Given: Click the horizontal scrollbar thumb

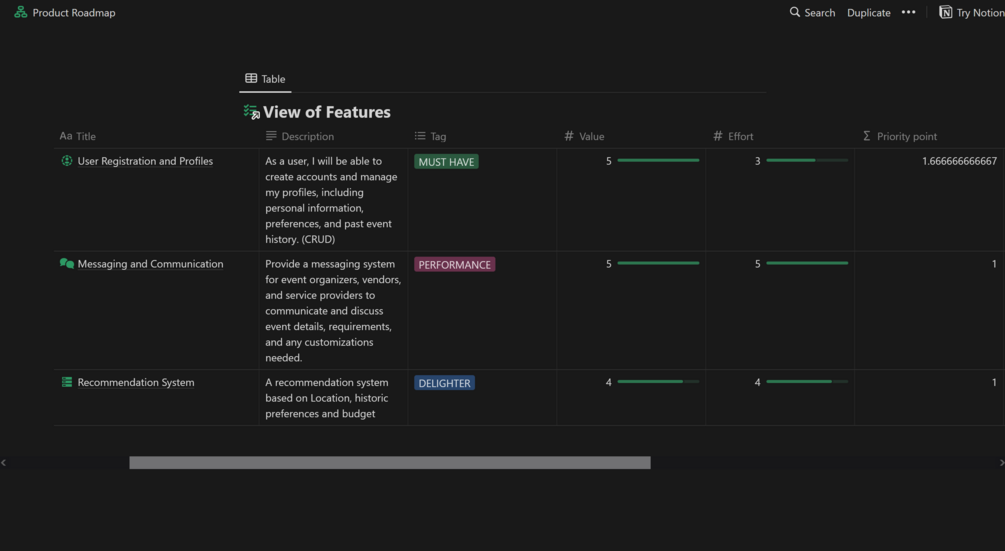Looking at the screenshot, I should coord(390,463).
